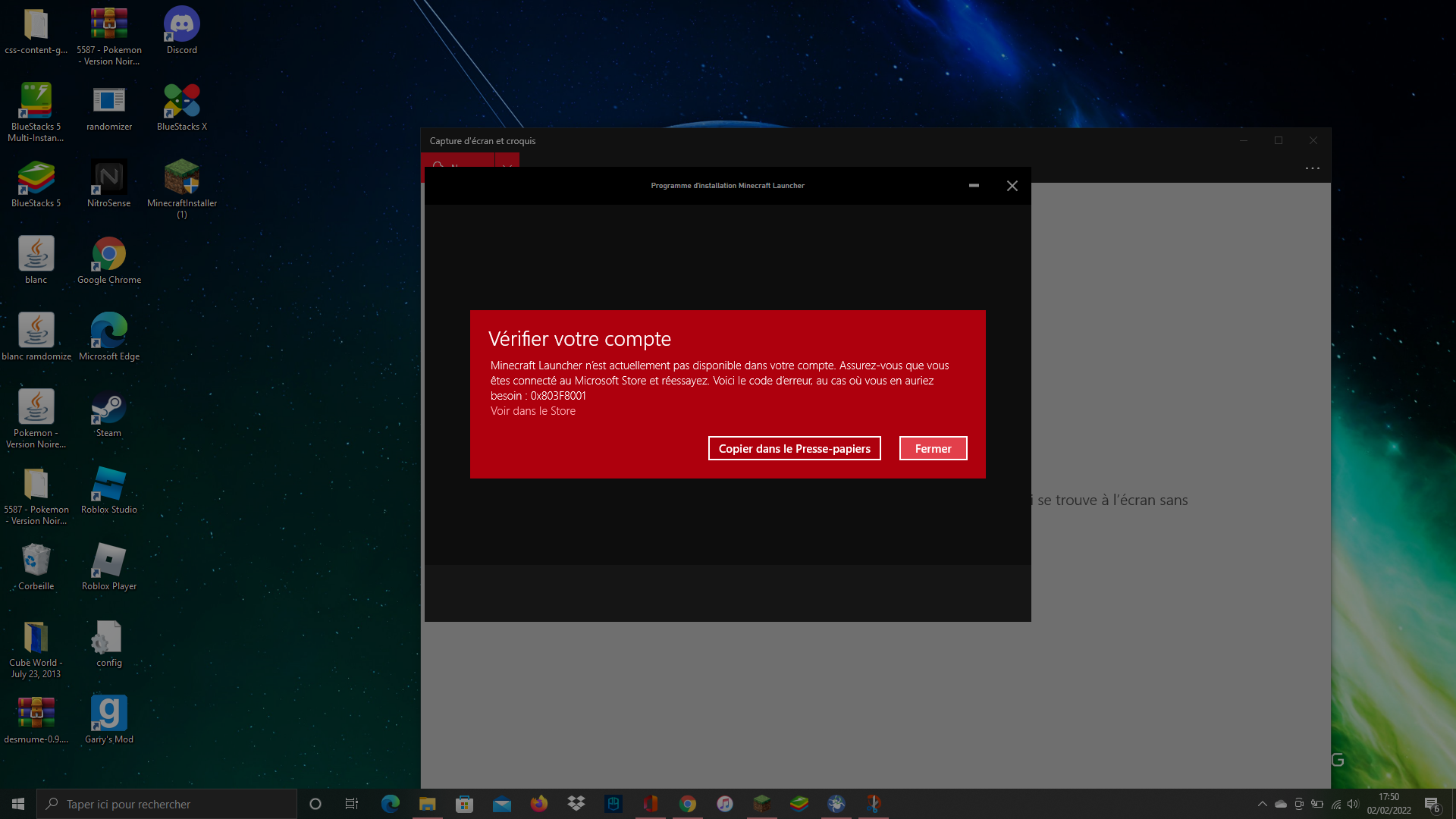Launch Garry's Mod shortcut
Screen dimensions: 1456x819
[x=109, y=720]
